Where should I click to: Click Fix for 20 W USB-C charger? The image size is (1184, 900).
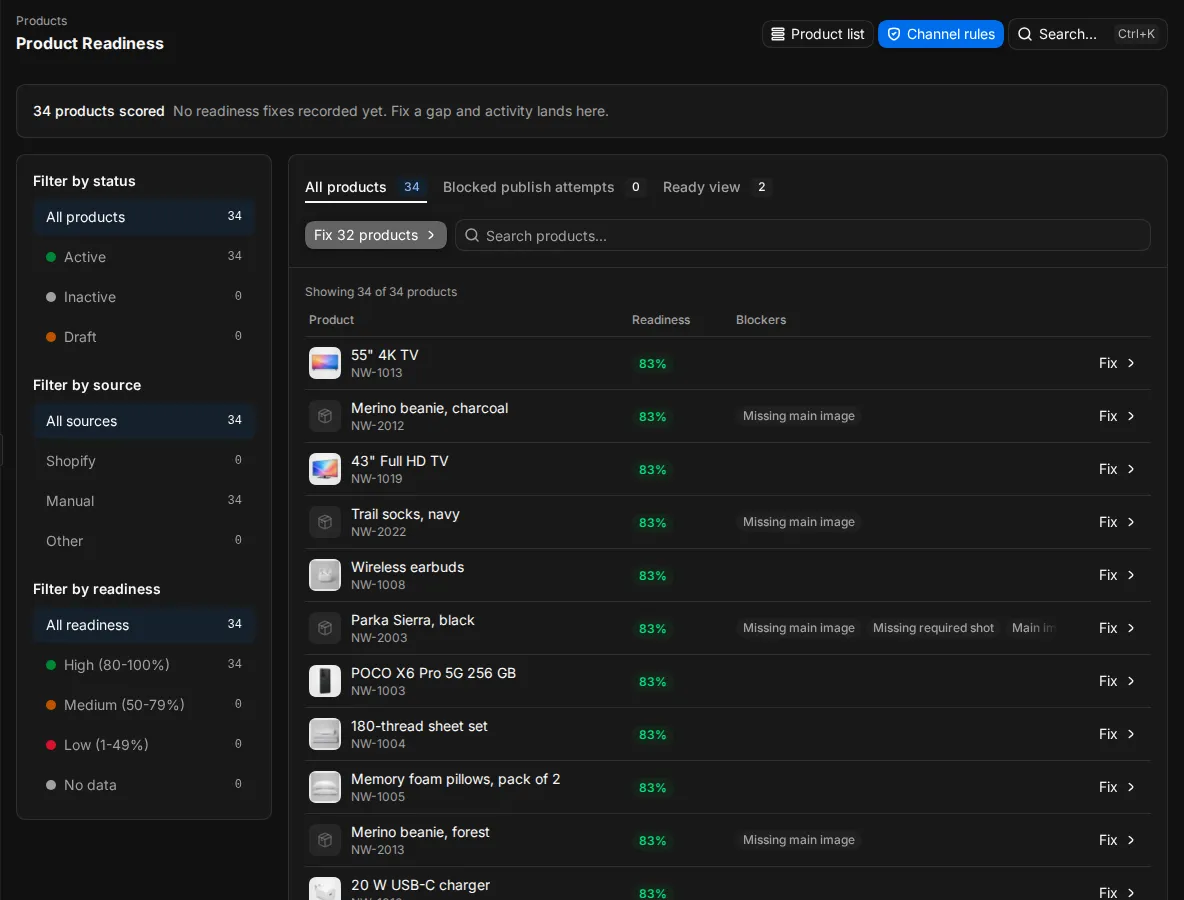pyautogui.click(x=1117, y=892)
